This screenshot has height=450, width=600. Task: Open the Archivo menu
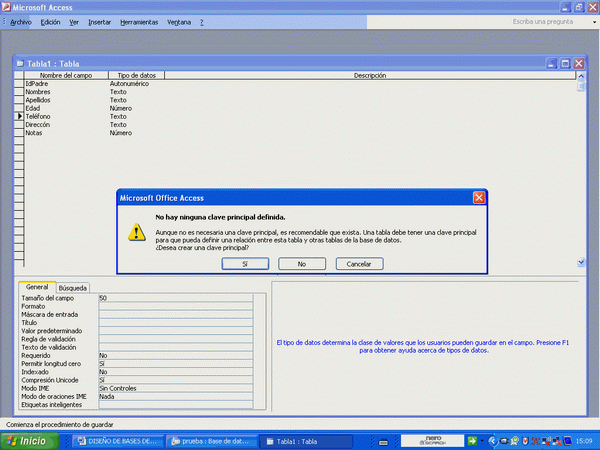(x=21, y=22)
